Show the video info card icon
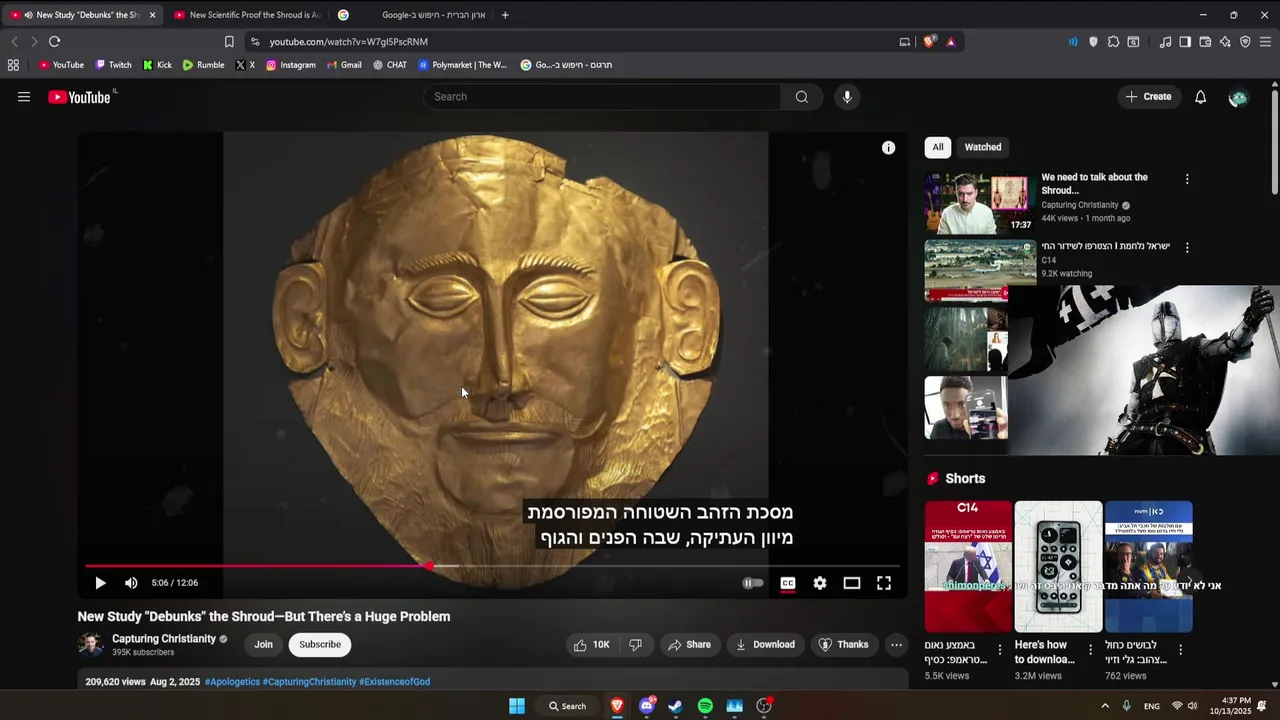This screenshot has height=720, width=1280. click(888, 147)
